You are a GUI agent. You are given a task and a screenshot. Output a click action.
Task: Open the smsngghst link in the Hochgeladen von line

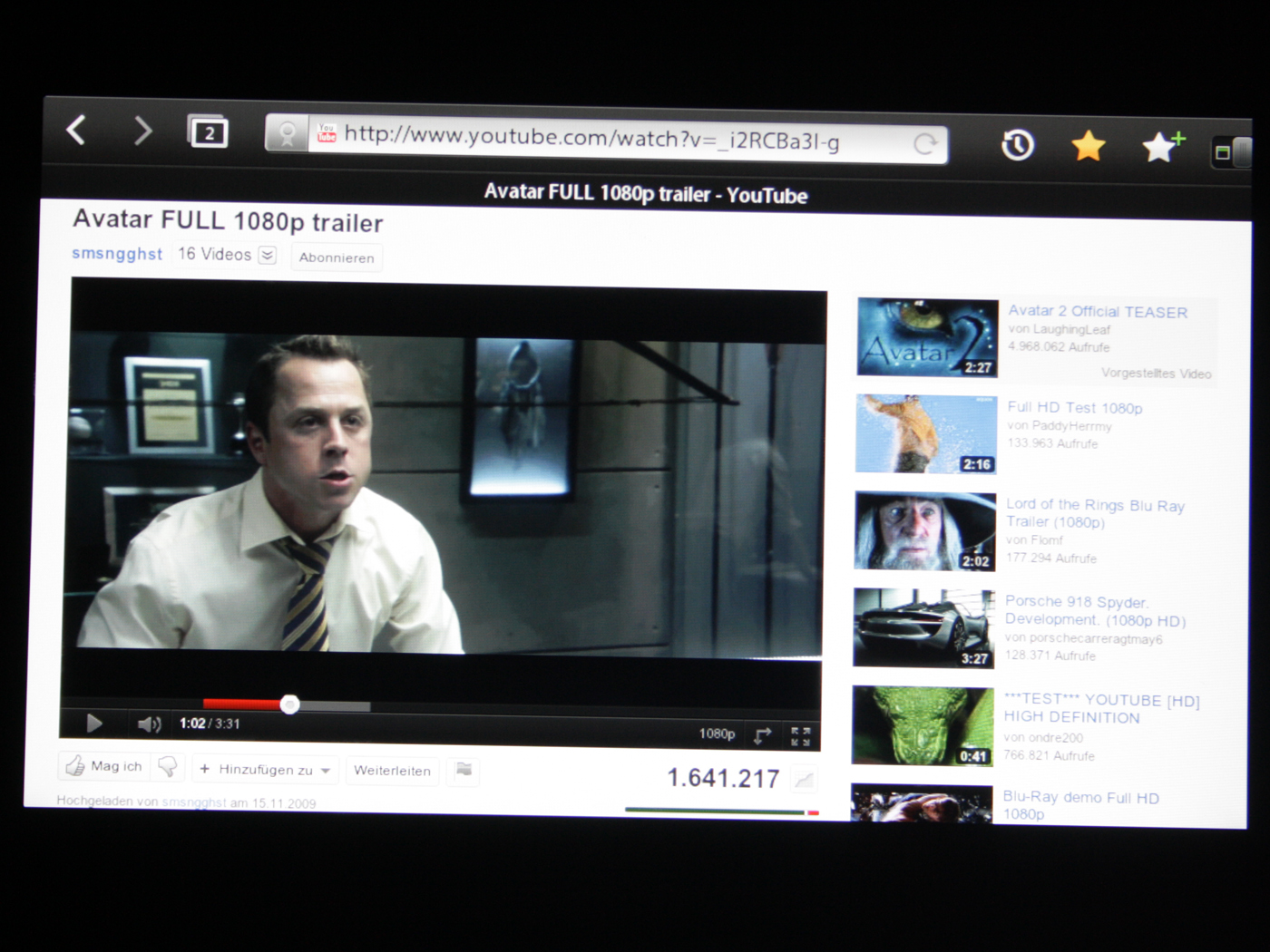coord(194,802)
